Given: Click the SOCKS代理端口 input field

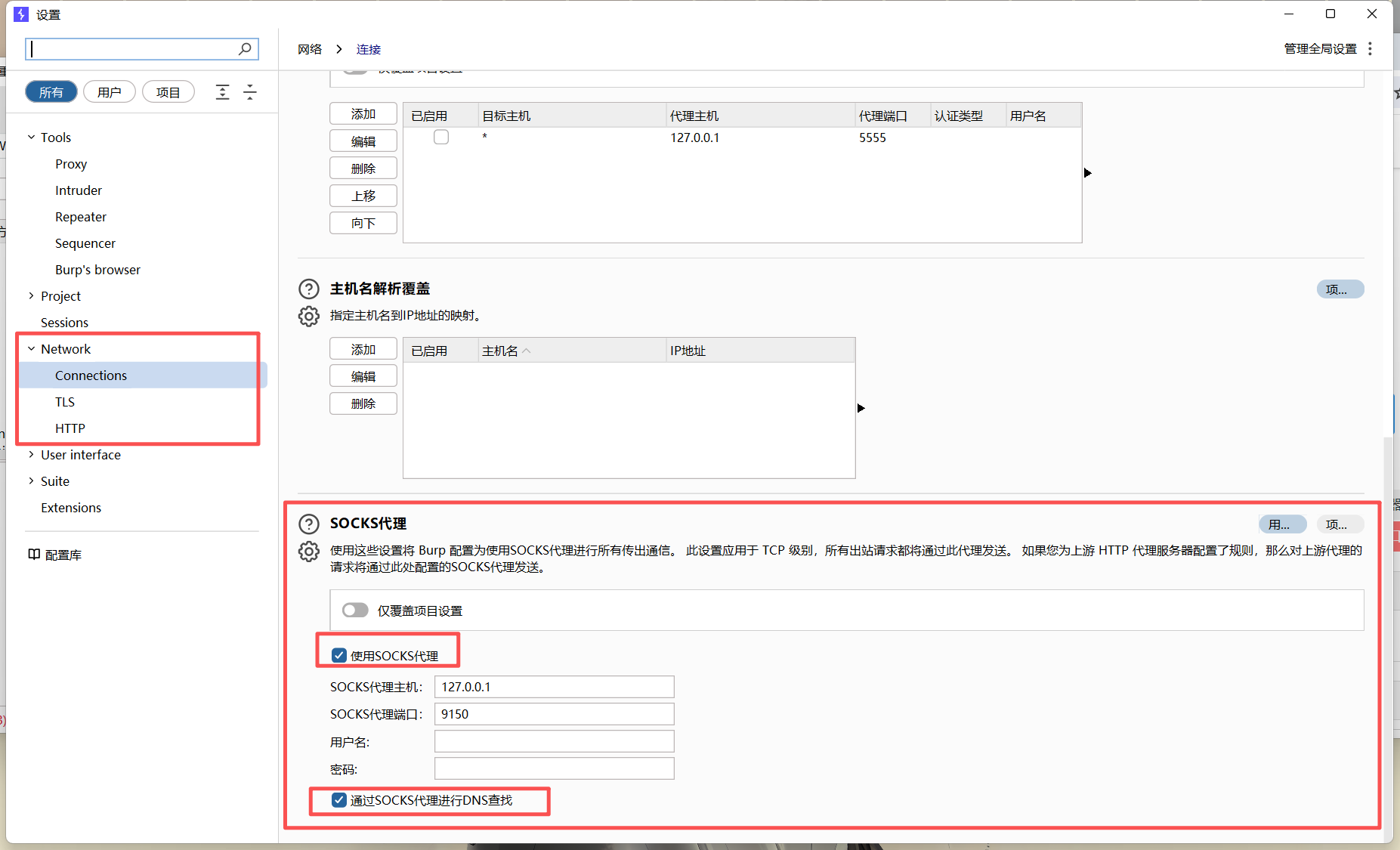Looking at the screenshot, I should click(554, 714).
